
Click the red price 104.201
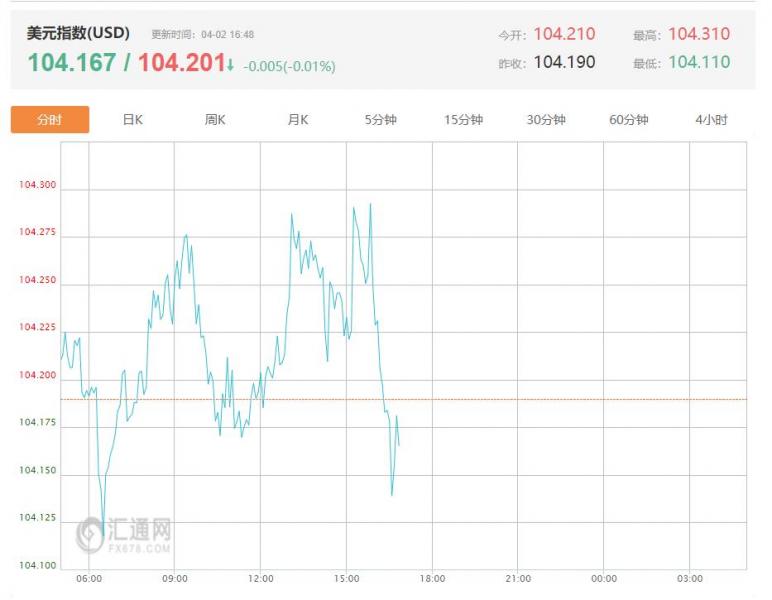coord(180,63)
